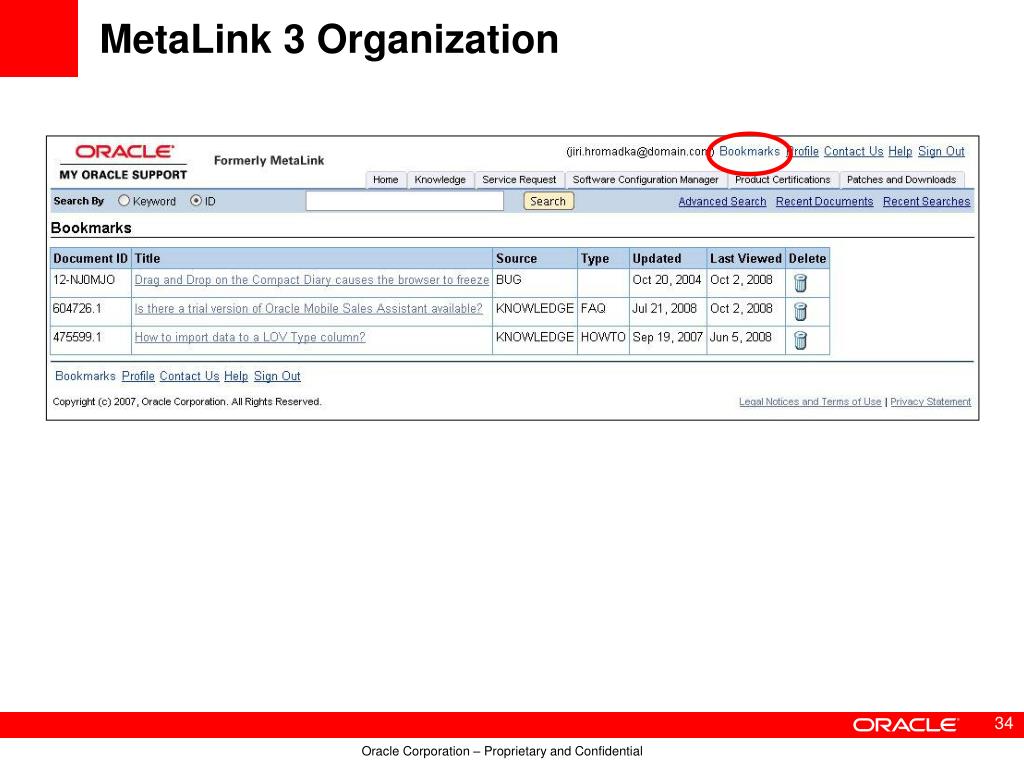Open Legal Notices and Terms of Use

pos(810,402)
